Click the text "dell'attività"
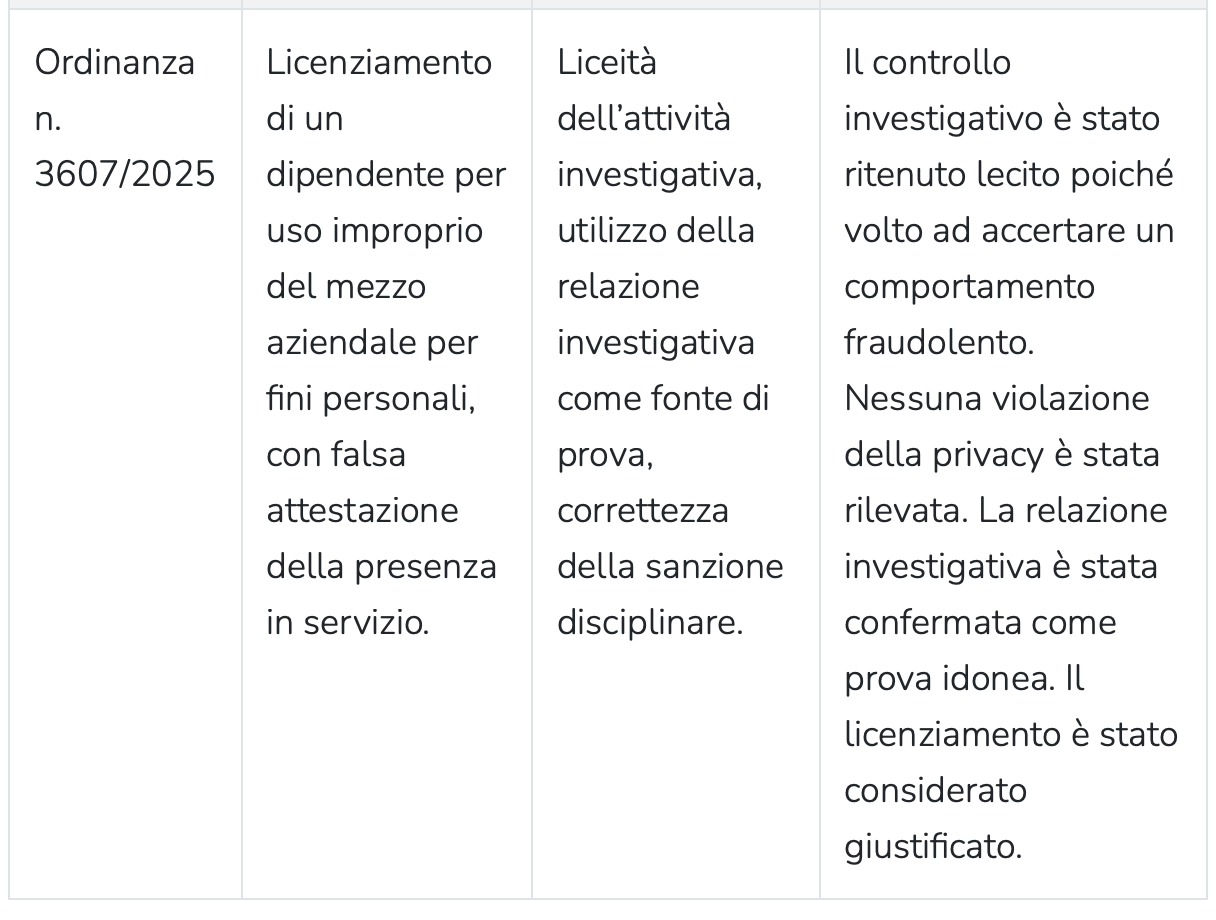The width and height of the screenshot is (1216, 920). point(644,119)
